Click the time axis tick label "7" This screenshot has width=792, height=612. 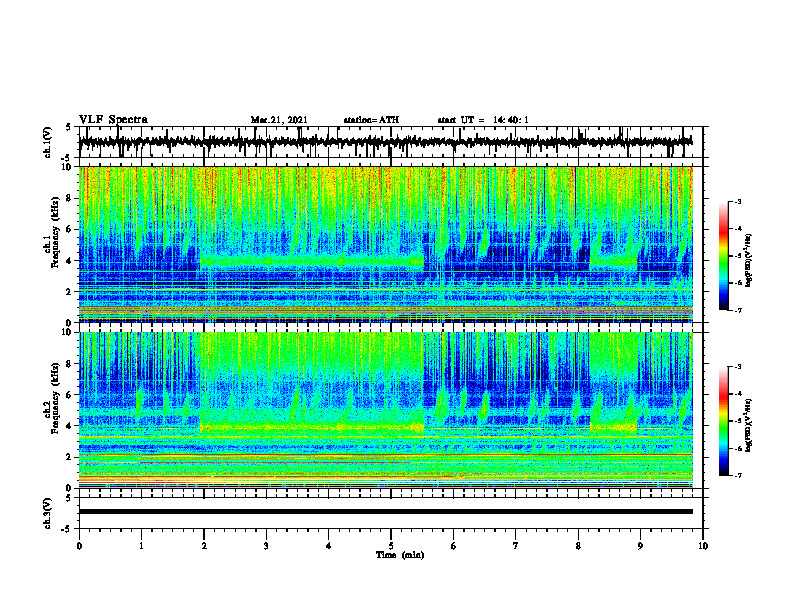coord(516,546)
